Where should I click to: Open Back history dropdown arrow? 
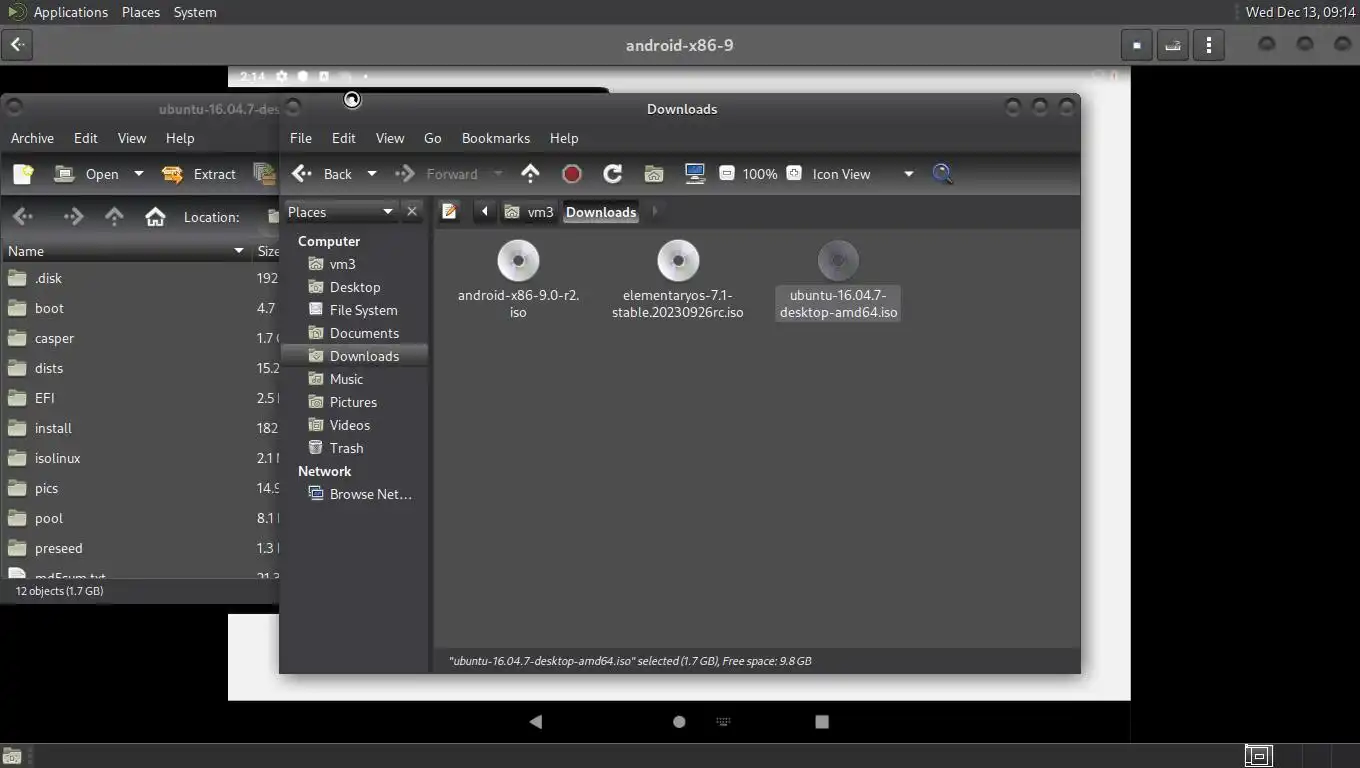pos(372,174)
